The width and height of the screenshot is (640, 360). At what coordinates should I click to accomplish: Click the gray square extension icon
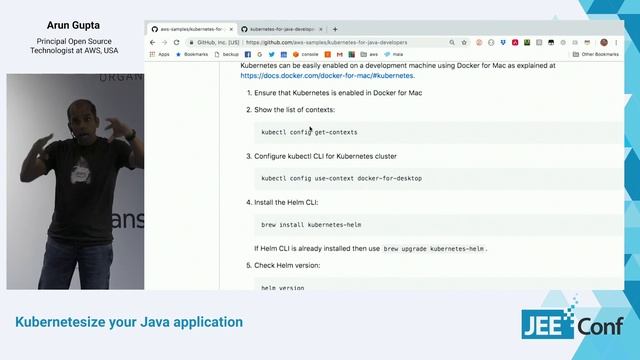click(x=539, y=42)
